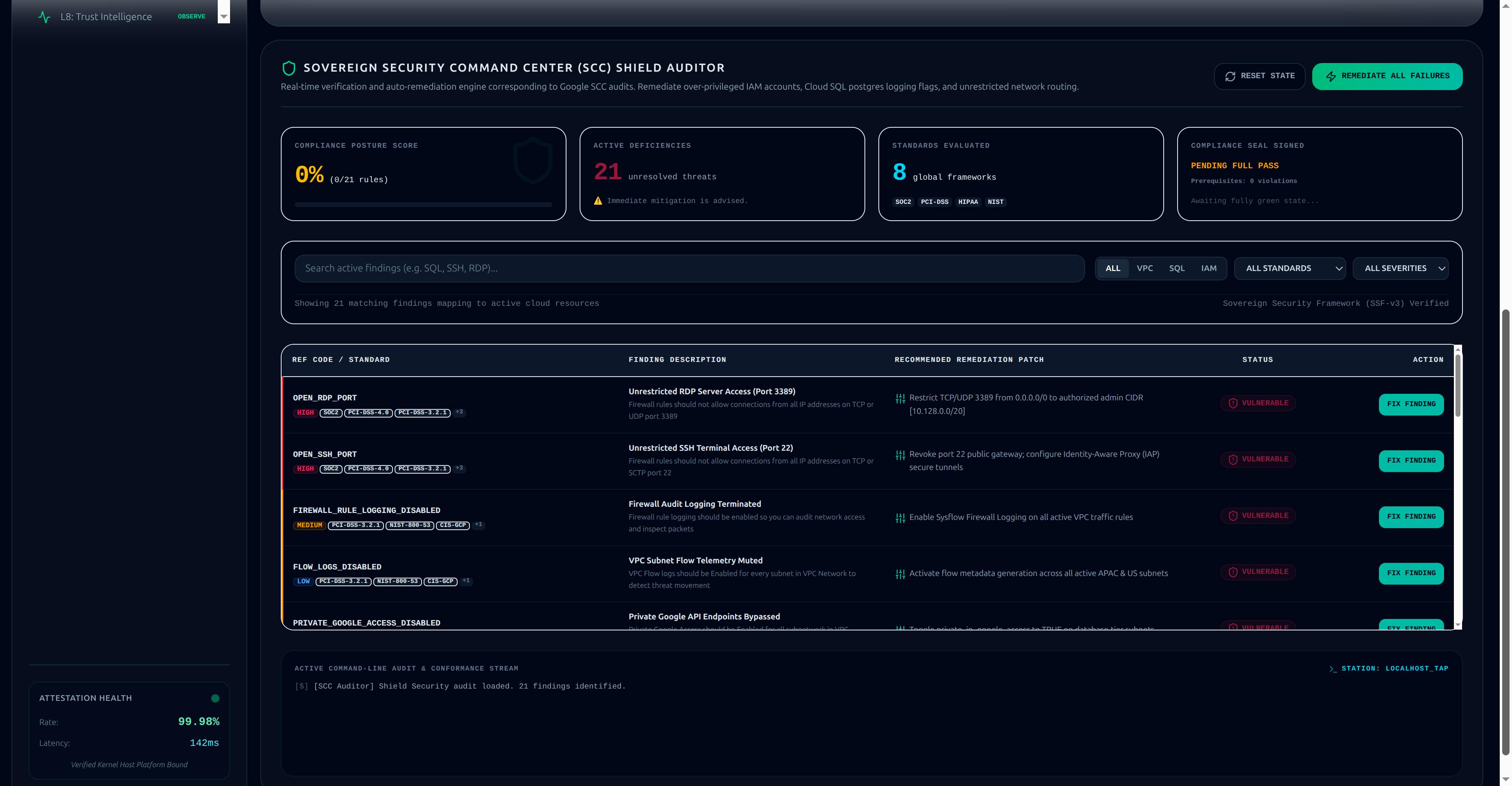Click the lightning bolt icon in Remediate All Failures

1331,76
